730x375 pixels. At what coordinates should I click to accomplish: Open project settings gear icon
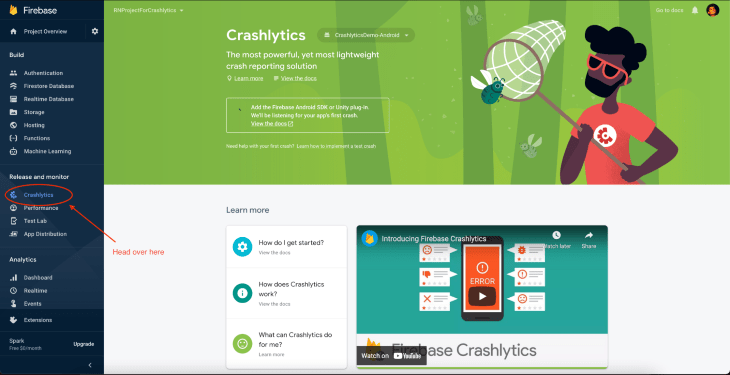(95, 31)
